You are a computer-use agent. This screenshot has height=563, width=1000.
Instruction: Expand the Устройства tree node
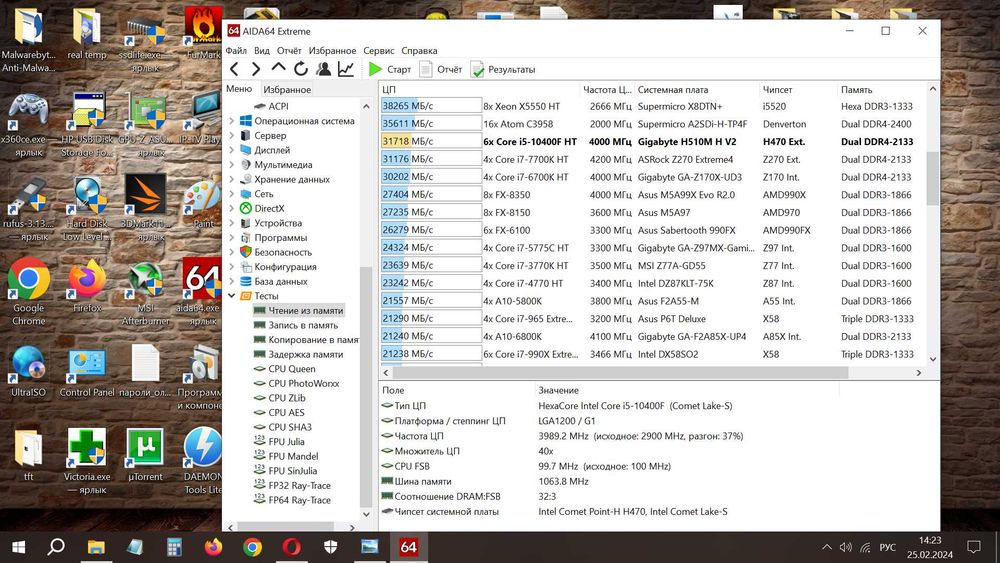[232, 223]
